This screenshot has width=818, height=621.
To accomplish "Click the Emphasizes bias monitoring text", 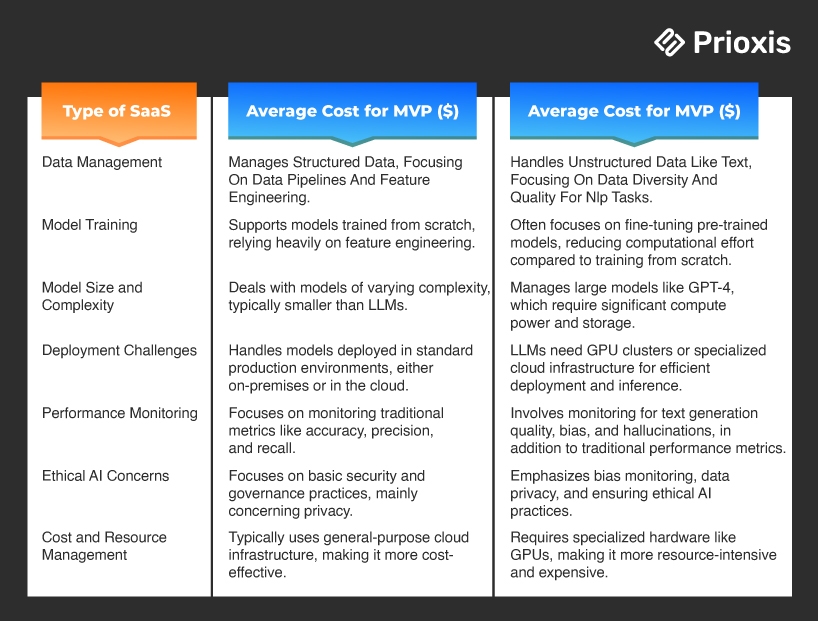I will pyautogui.click(x=619, y=494).
